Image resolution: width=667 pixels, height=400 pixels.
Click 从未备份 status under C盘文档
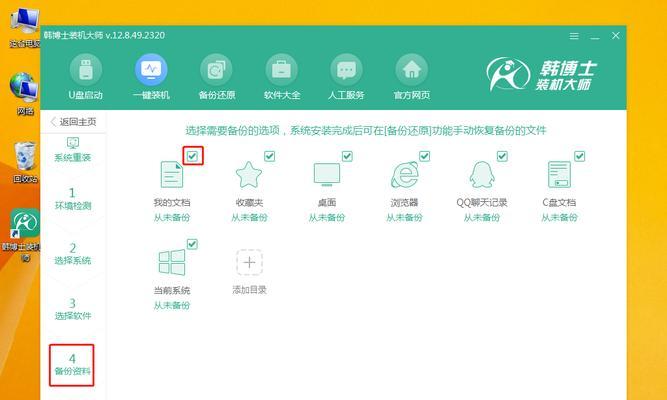(559, 217)
